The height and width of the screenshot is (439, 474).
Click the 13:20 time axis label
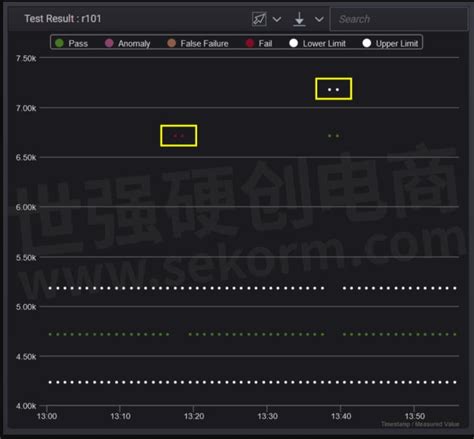[x=194, y=416]
